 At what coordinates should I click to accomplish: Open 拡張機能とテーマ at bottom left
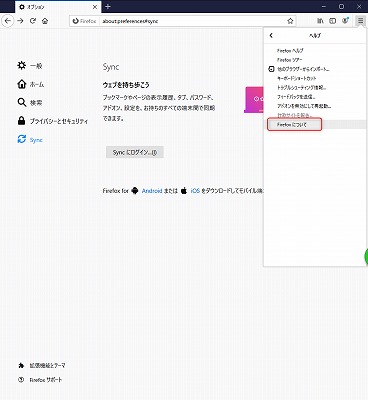click(42, 365)
